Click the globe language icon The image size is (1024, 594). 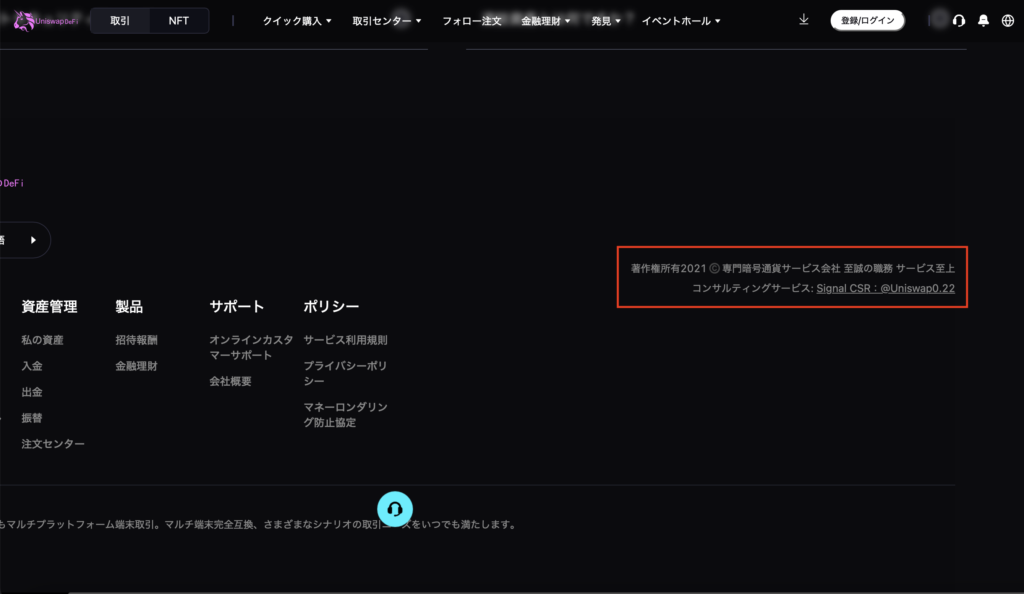1007,21
